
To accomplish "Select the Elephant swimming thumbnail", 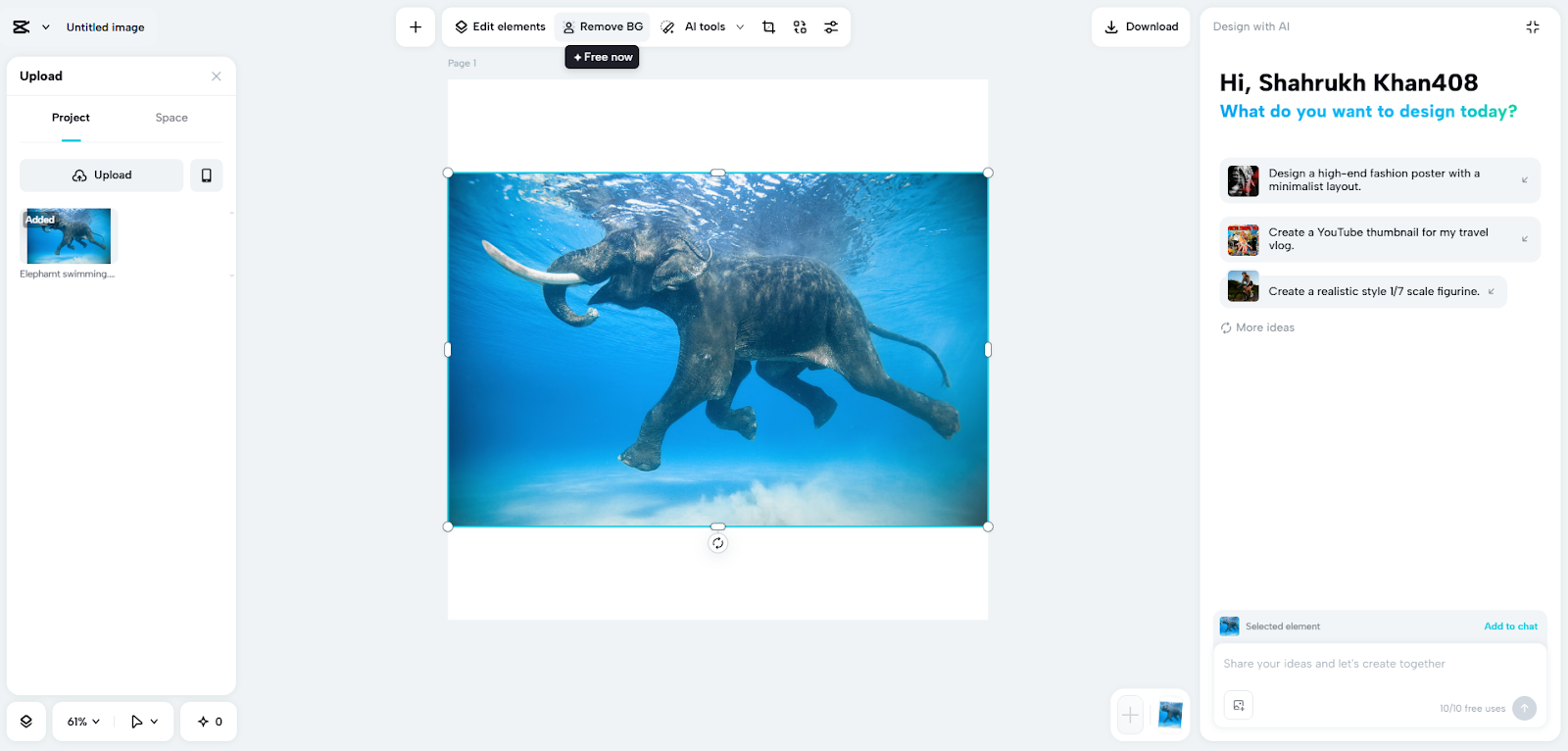I will 69,236.
